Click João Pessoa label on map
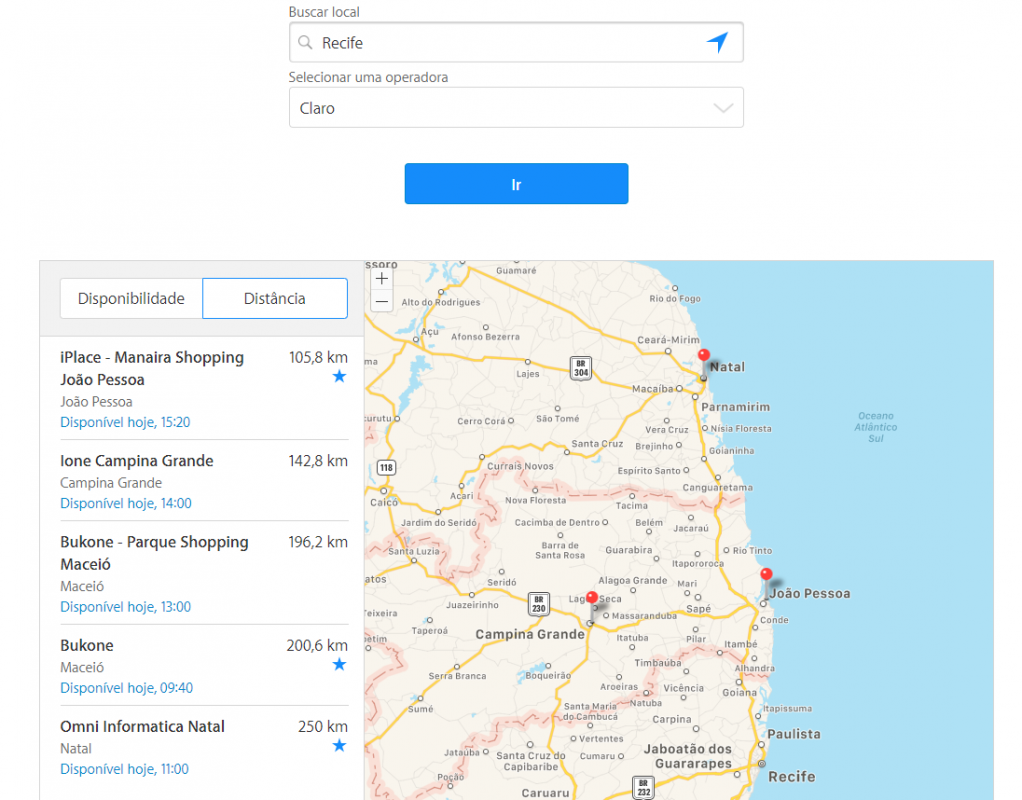Image resolution: width=1022 pixels, height=800 pixels. [810, 593]
